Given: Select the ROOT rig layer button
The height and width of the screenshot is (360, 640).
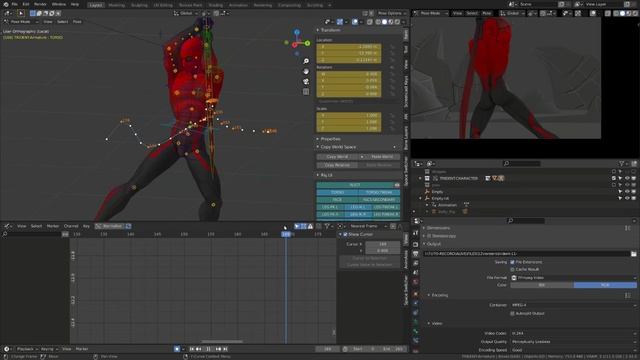Looking at the screenshot, I should (355, 185).
